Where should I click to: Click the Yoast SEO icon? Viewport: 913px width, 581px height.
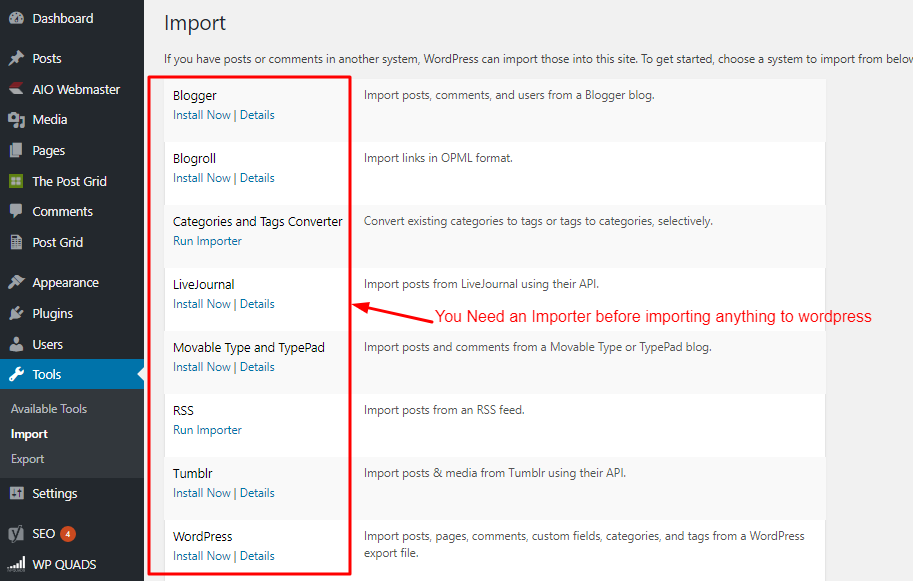(x=16, y=533)
